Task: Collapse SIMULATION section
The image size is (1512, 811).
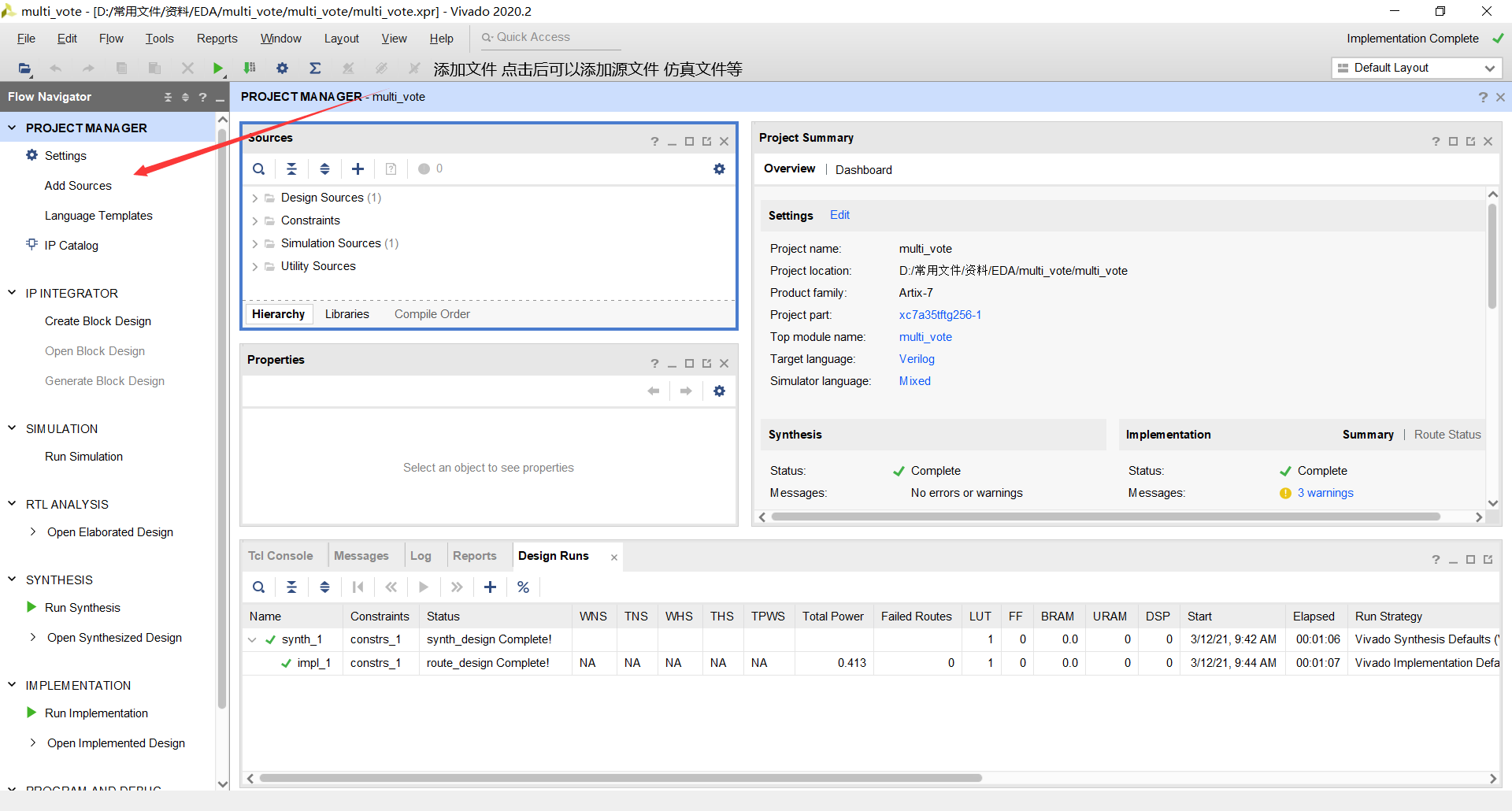Action: [12, 428]
